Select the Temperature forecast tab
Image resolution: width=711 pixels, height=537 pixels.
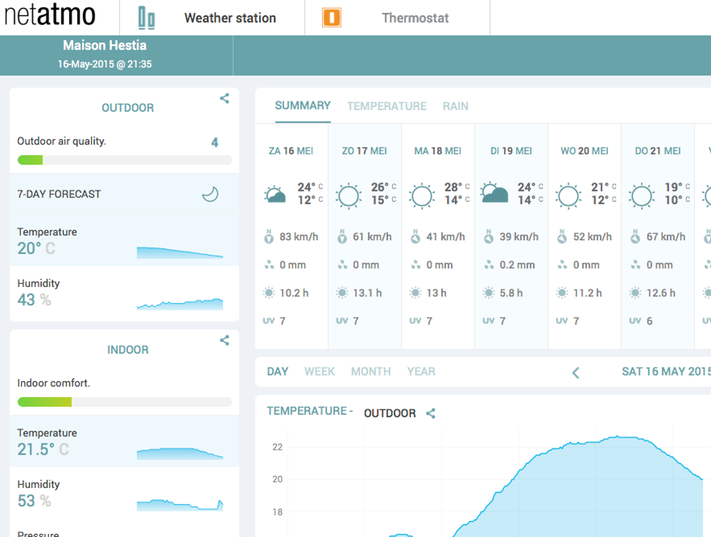(386, 106)
